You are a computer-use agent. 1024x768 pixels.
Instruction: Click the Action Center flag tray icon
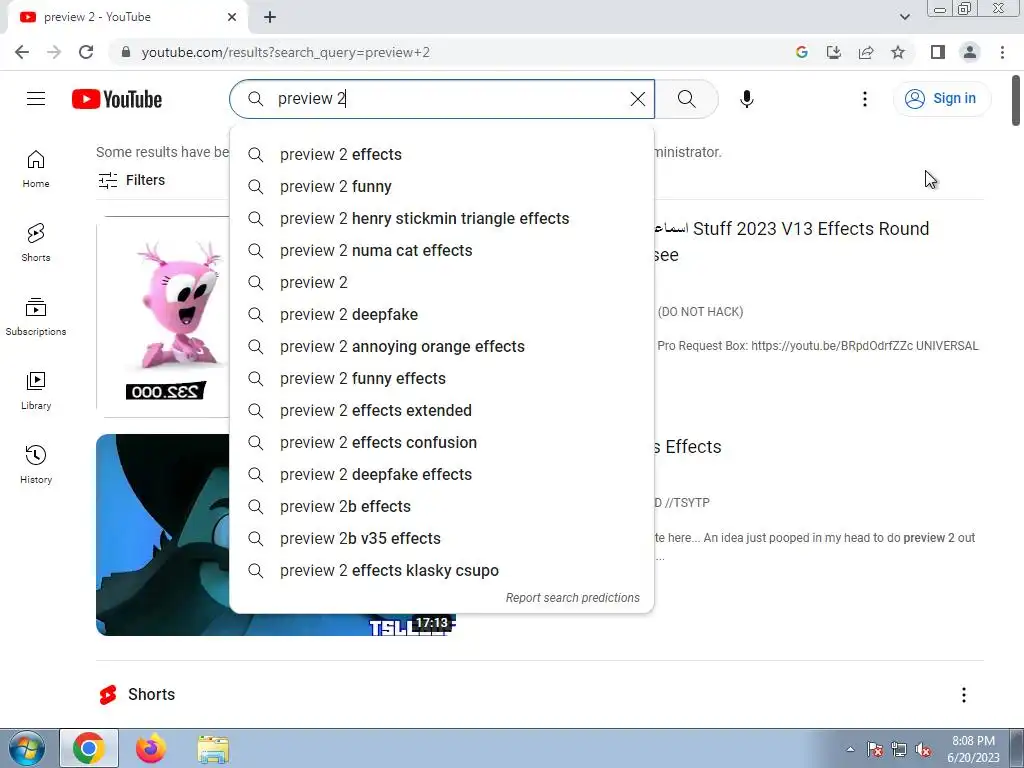(874, 750)
